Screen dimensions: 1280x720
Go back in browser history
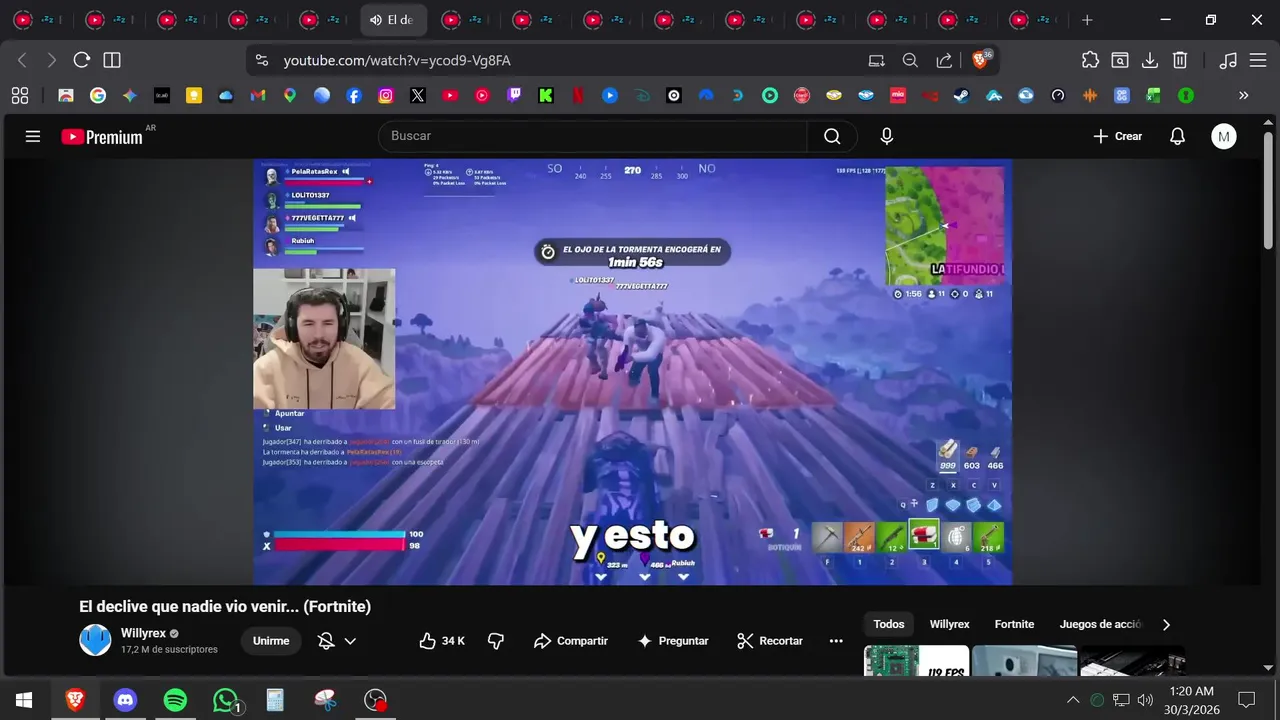click(22, 60)
